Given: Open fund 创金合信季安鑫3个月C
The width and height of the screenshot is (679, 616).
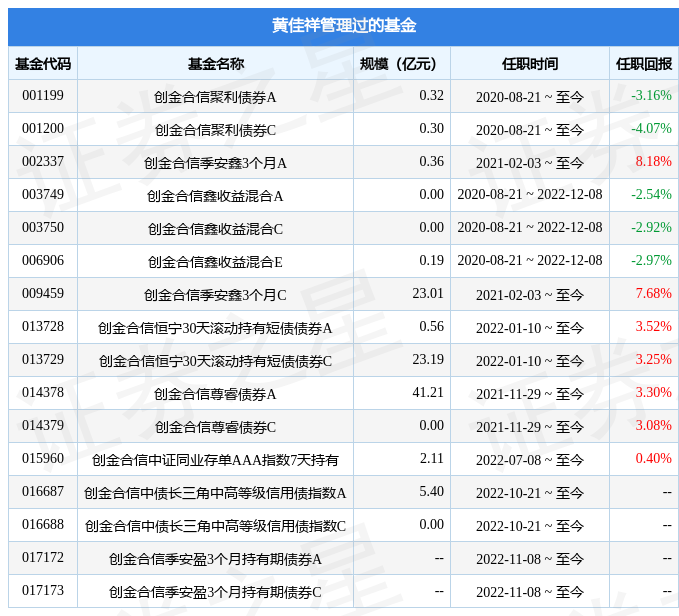Looking at the screenshot, I should tap(215, 294).
